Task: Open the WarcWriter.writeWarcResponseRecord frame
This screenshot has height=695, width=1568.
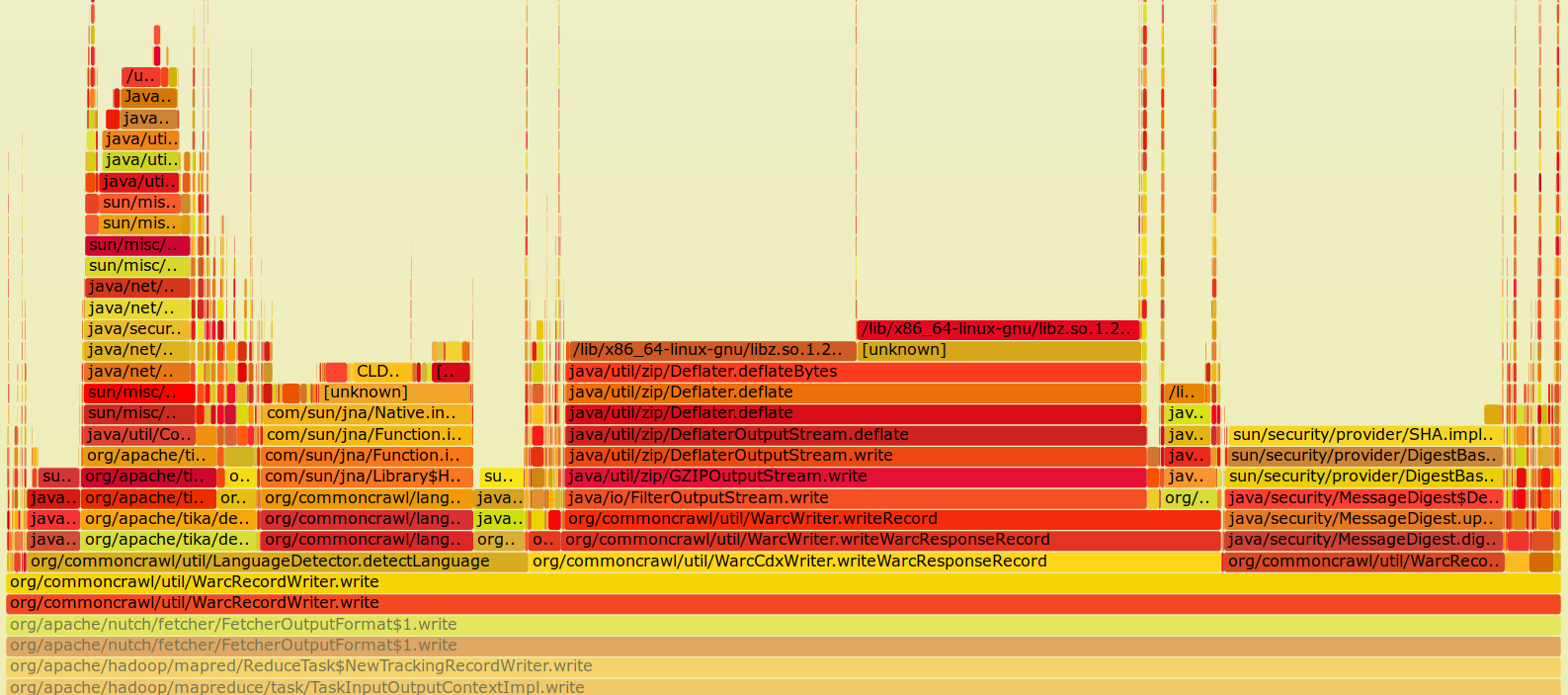Action: pos(890,540)
